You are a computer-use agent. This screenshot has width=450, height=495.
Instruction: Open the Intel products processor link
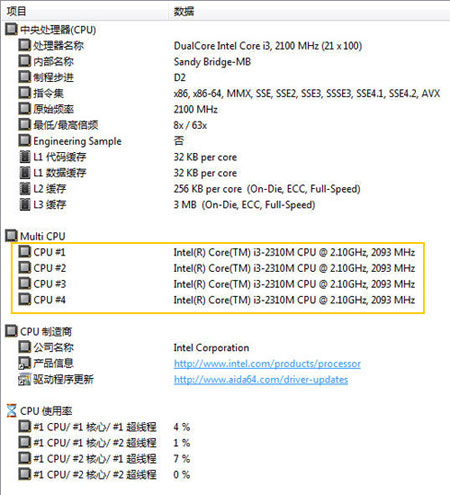point(267,363)
